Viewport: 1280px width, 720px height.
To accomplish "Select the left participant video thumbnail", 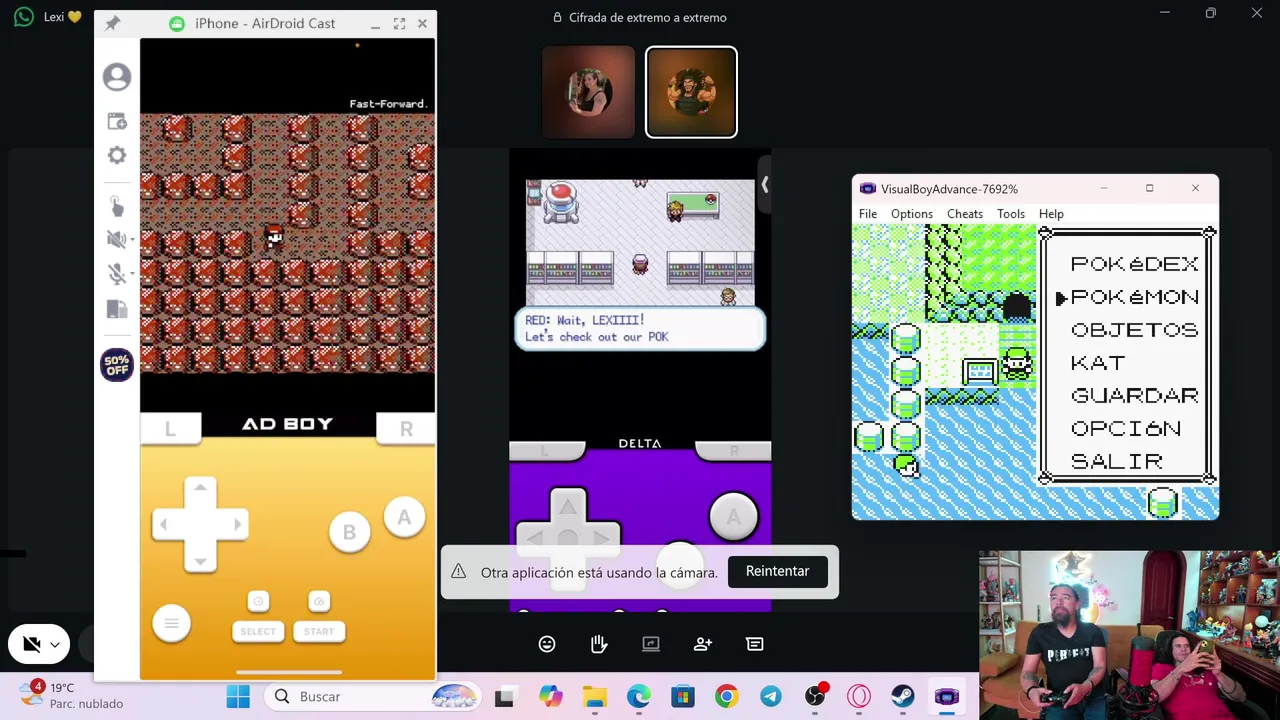I will (x=588, y=92).
